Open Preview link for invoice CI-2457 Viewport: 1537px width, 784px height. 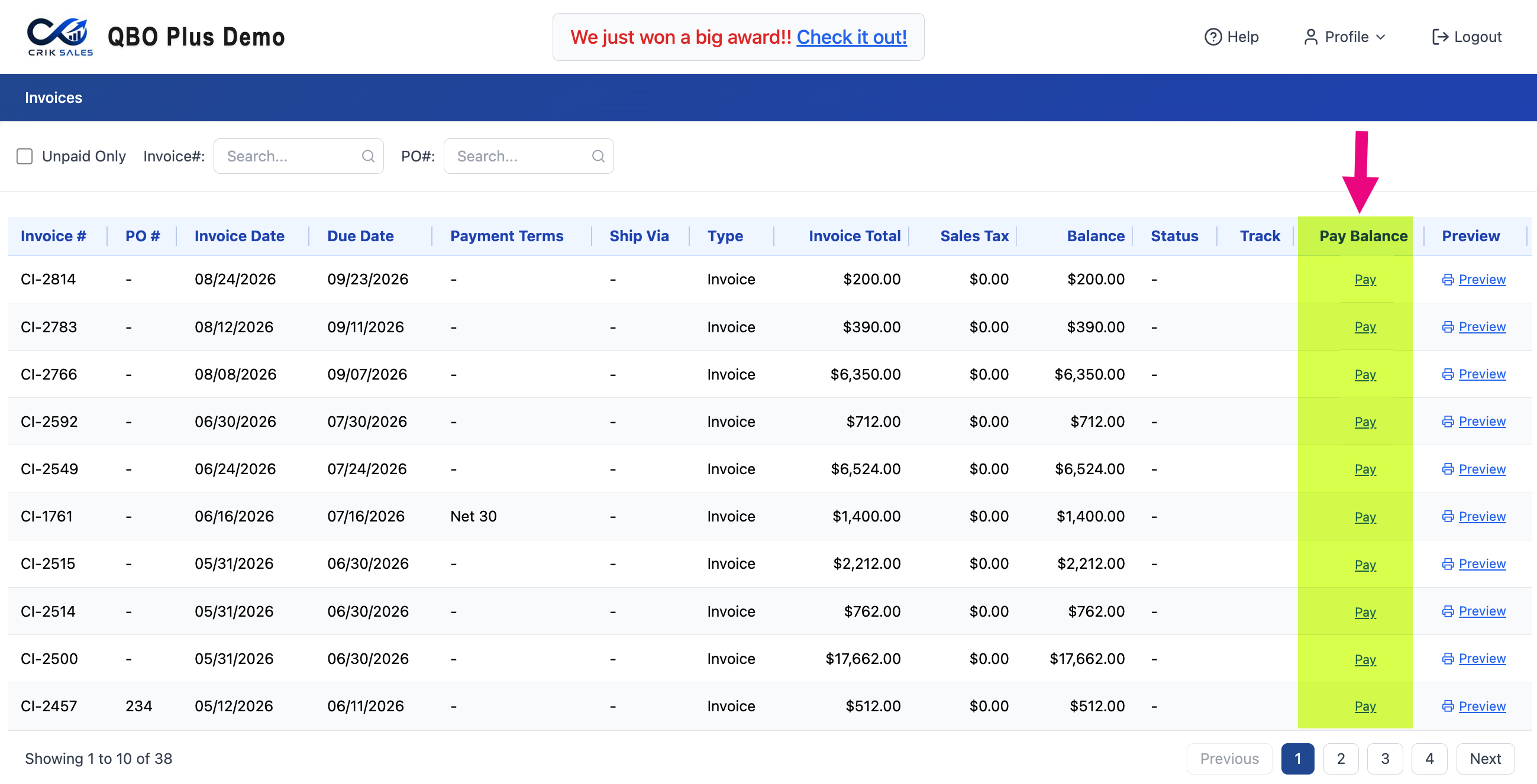pyautogui.click(x=1482, y=706)
